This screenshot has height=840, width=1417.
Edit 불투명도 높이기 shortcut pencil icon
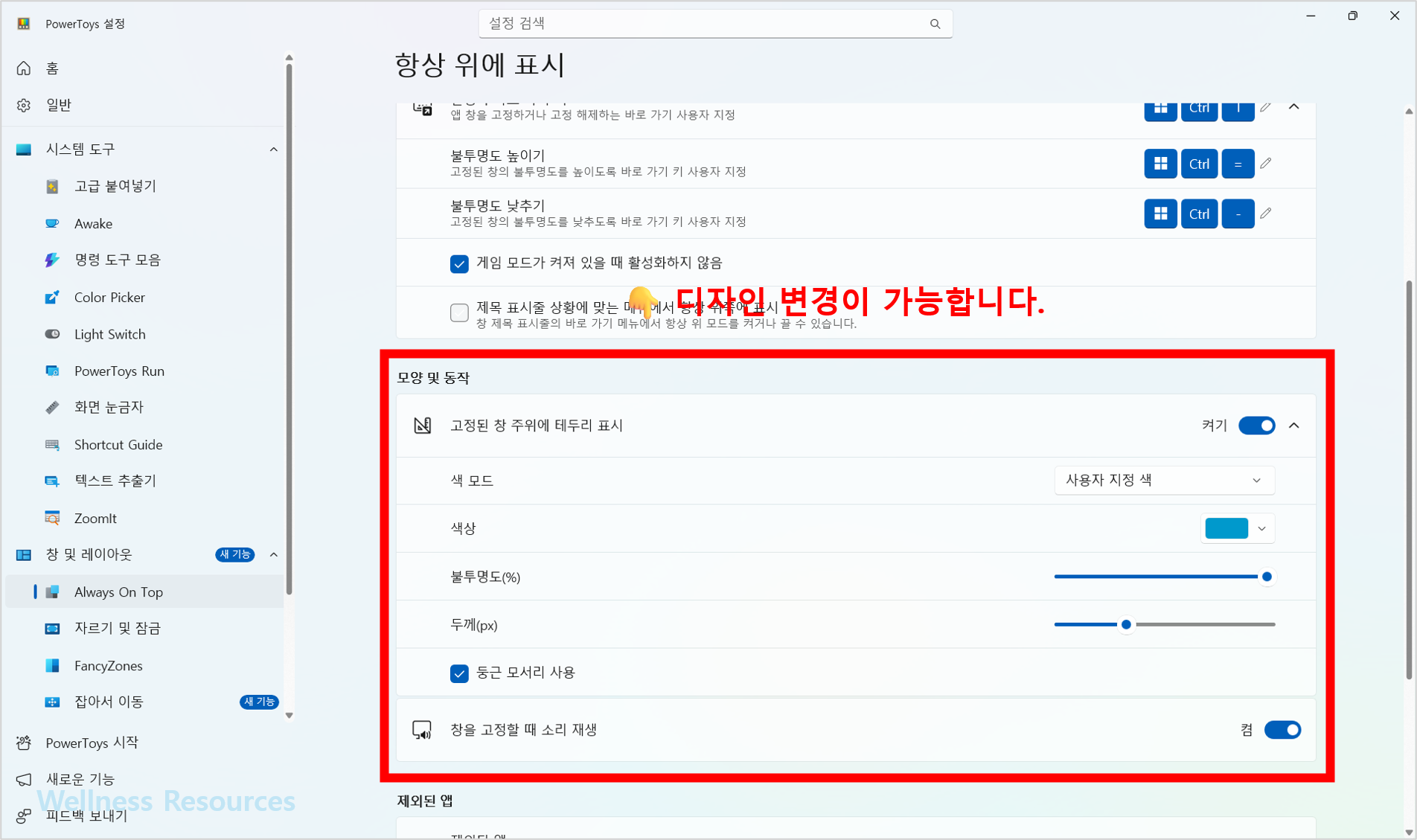point(1266,164)
